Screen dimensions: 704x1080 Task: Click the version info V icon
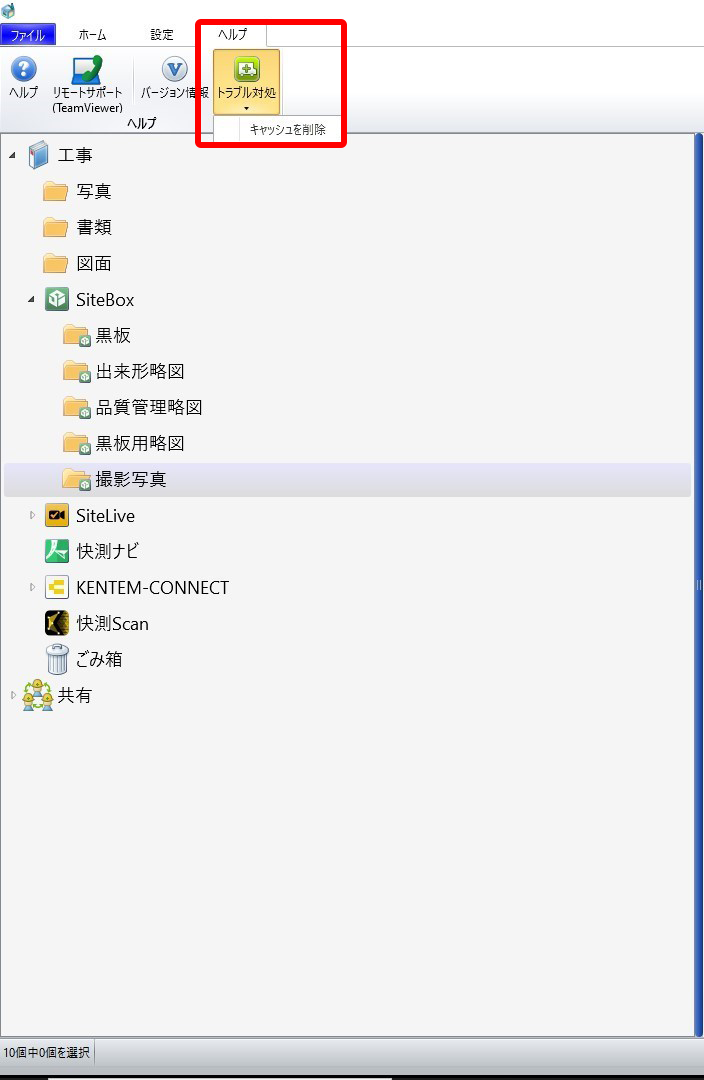(175, 70)
